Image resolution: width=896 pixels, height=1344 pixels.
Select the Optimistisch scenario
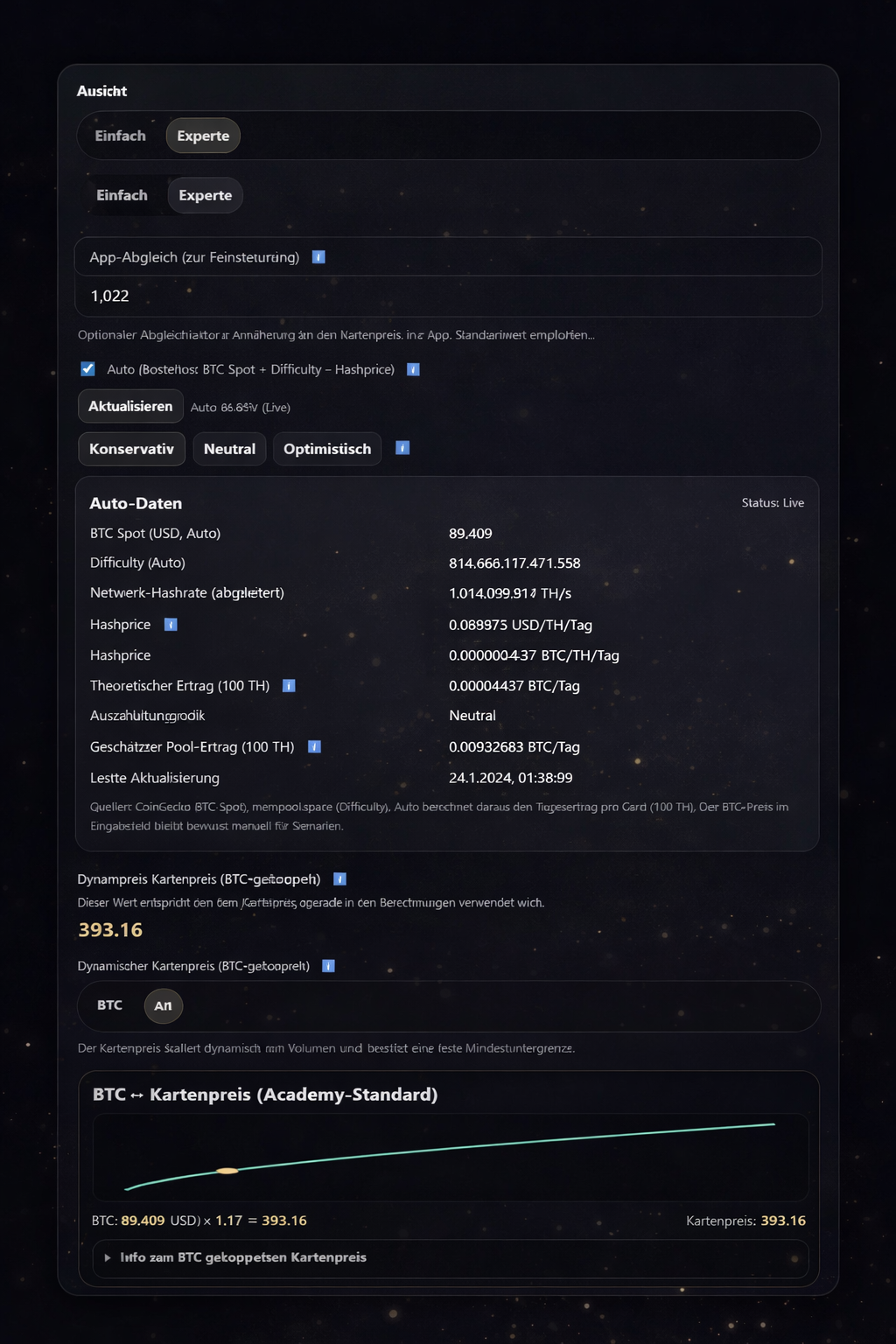[327, 449]
